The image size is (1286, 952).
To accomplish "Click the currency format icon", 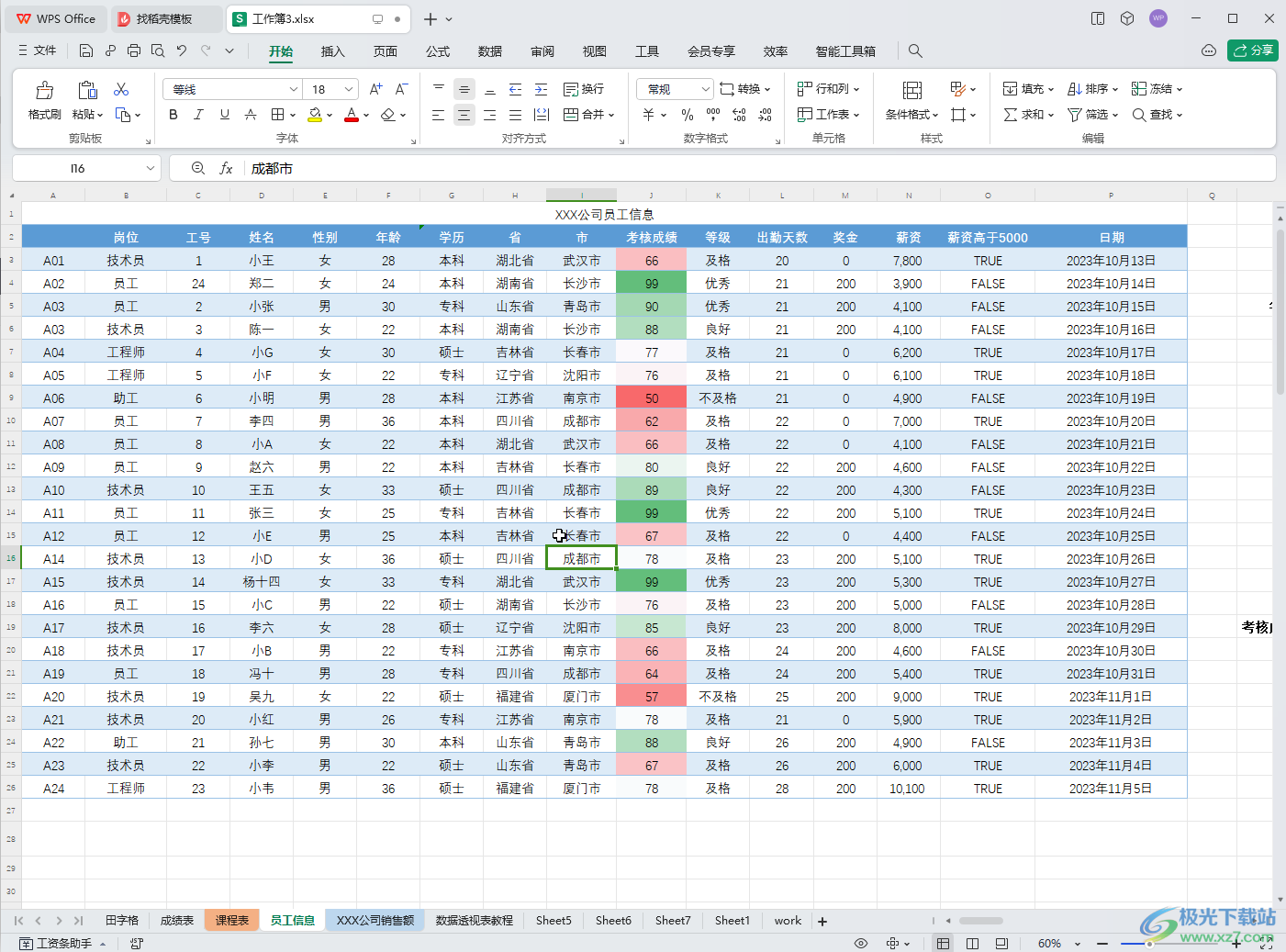I will click(x=650, y=115).
